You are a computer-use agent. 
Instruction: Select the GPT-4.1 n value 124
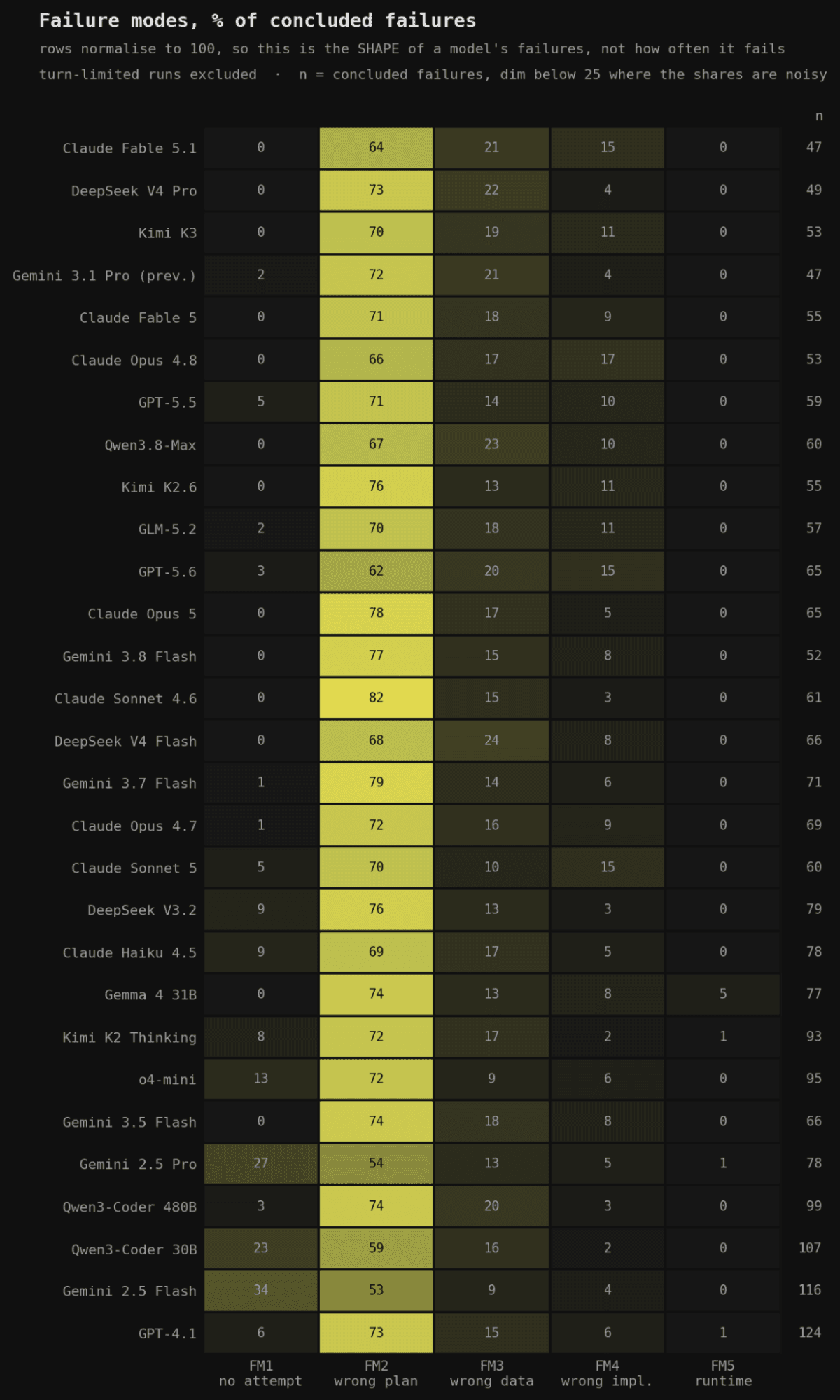tap(810, 1333)
